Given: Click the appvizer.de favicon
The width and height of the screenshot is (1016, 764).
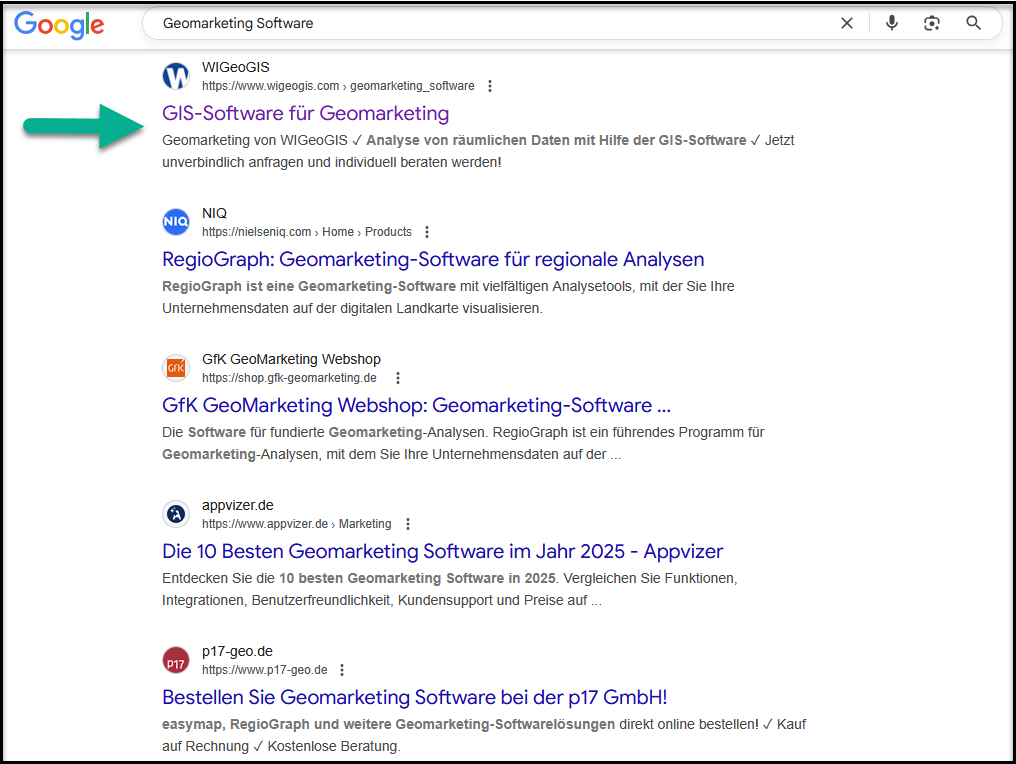Looking at the screenshot, I should click(176, 514).
